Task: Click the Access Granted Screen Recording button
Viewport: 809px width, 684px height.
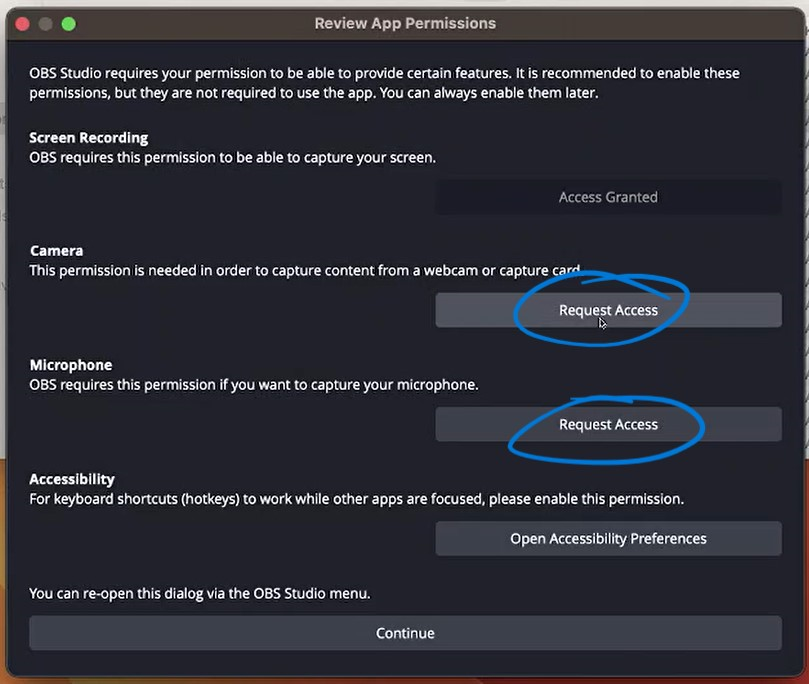Action: click(x=608, y=197)
